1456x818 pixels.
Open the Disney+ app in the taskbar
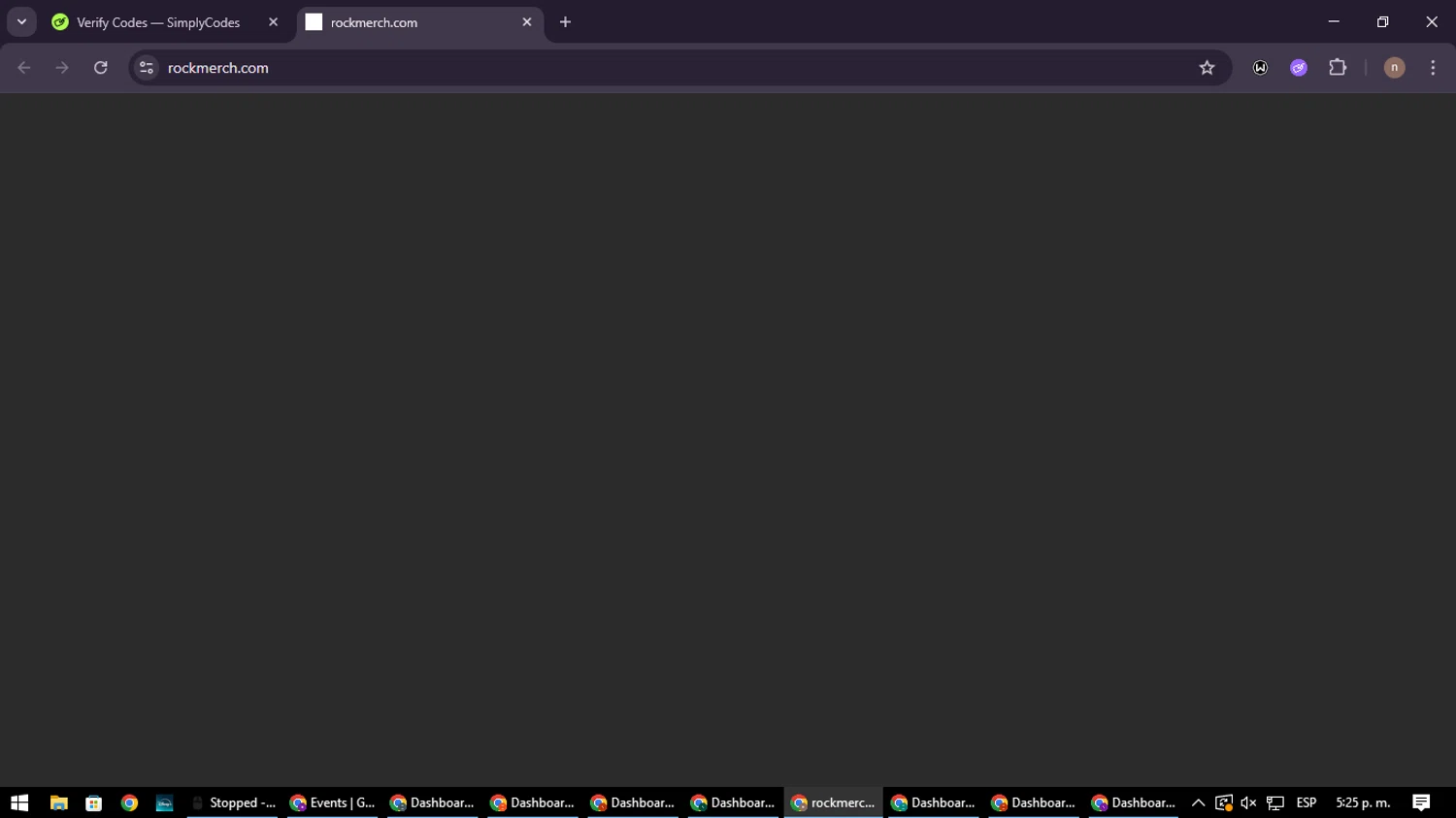(x=164, y=802)
